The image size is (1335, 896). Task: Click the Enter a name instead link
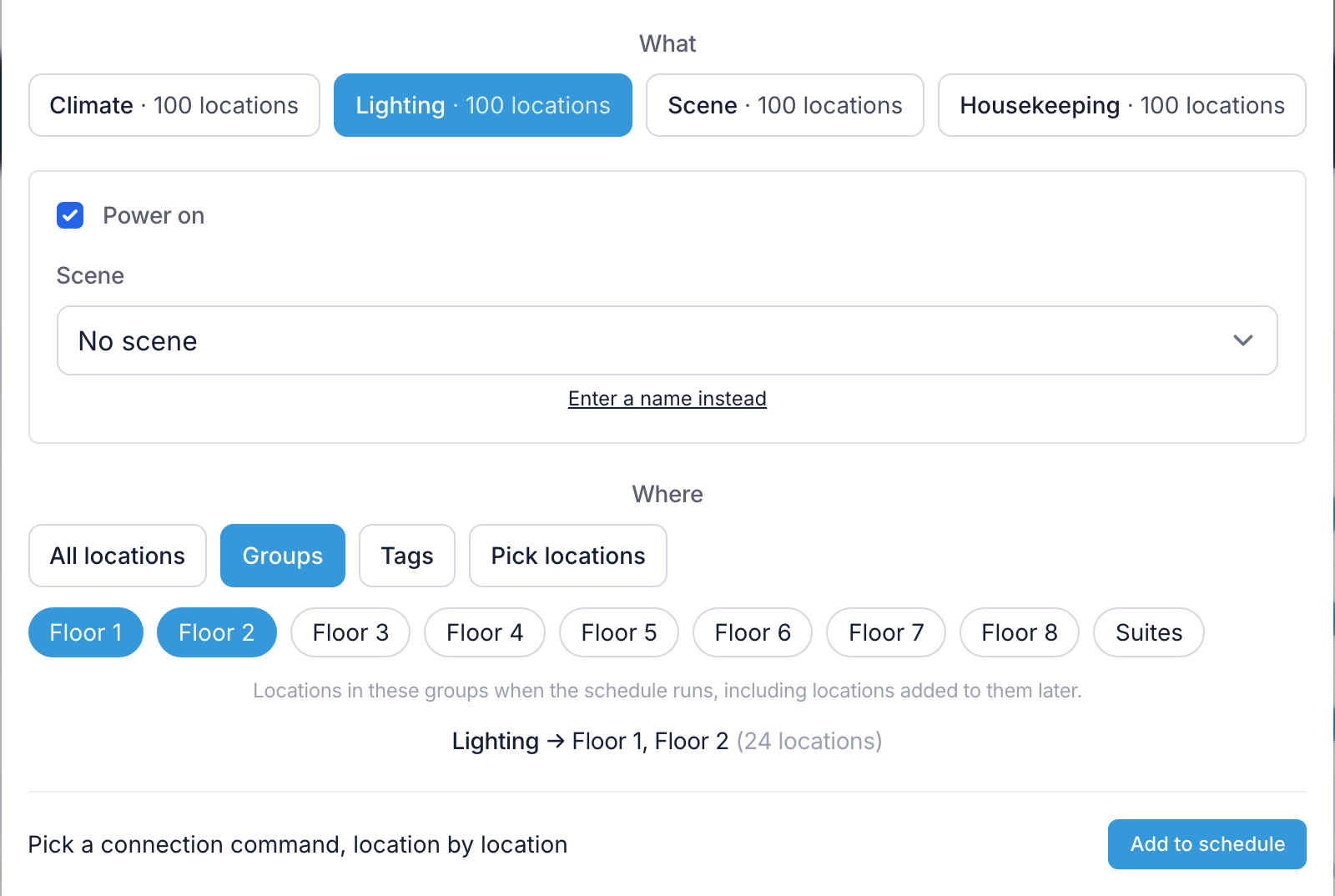(x=667, y=399)
